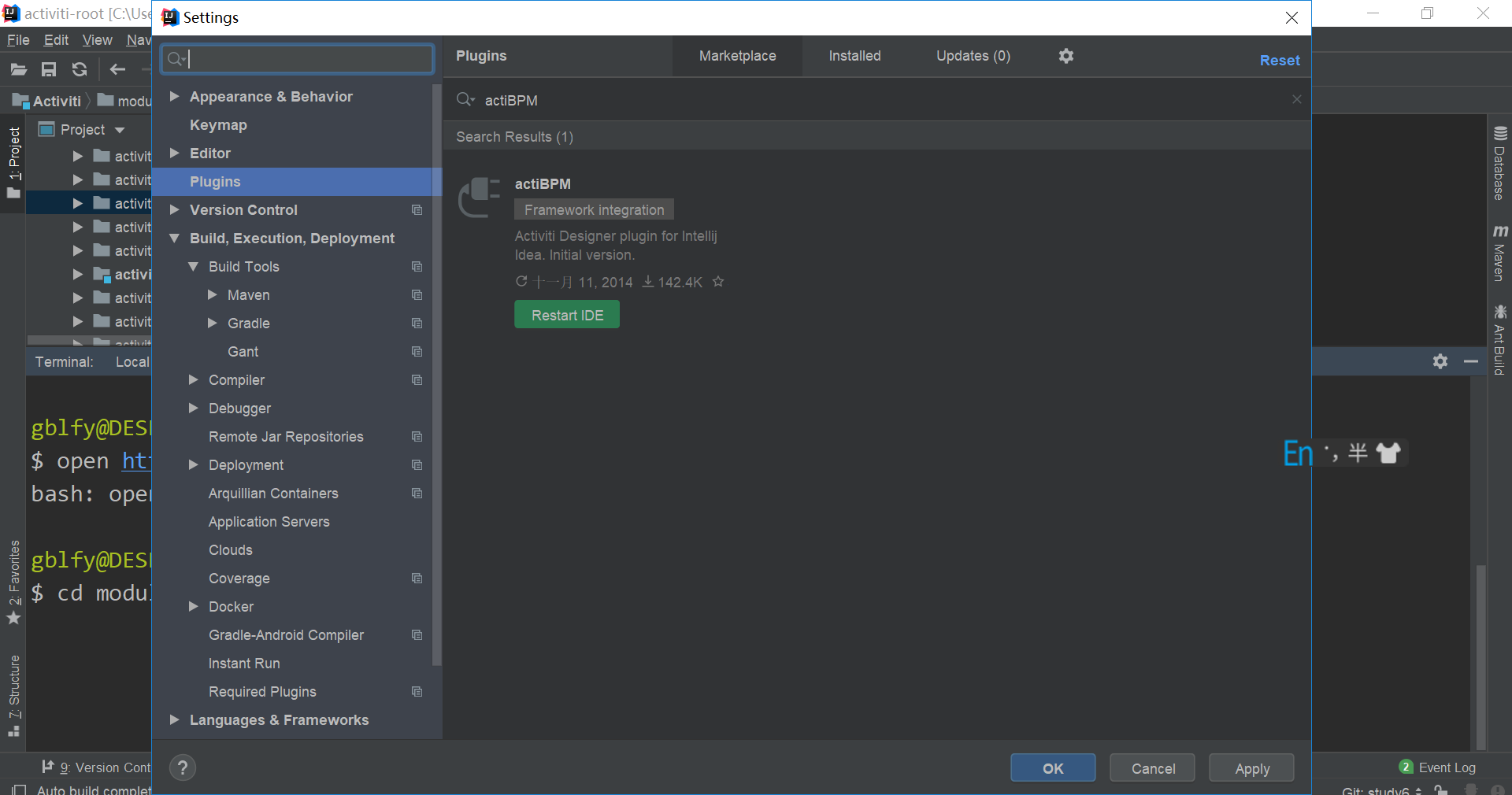The image size is (1512, 795).
Task: Expand the Docker settings node
Action: pos(194,606)
